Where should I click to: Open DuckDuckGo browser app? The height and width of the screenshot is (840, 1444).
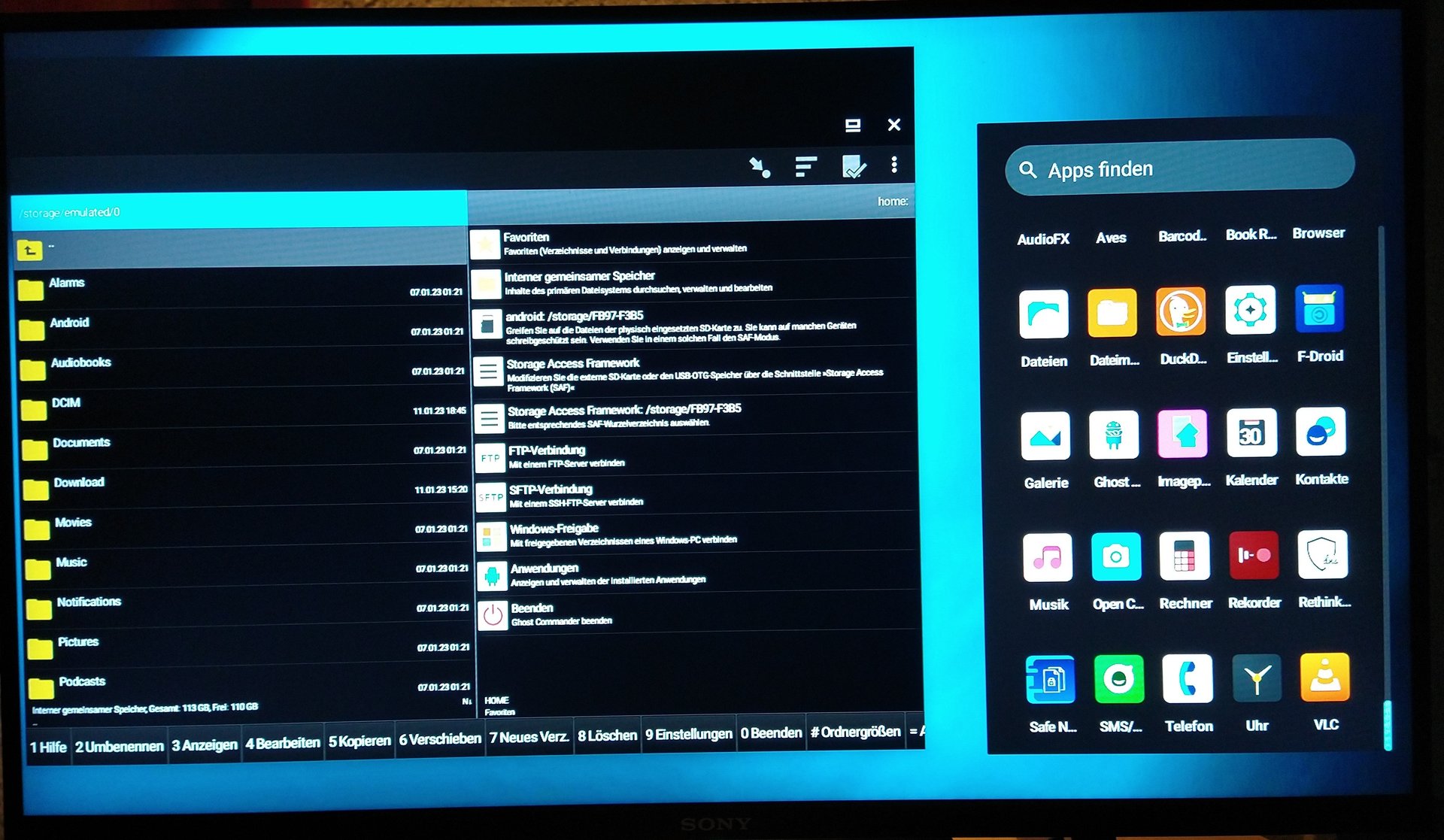(1180, 311)
